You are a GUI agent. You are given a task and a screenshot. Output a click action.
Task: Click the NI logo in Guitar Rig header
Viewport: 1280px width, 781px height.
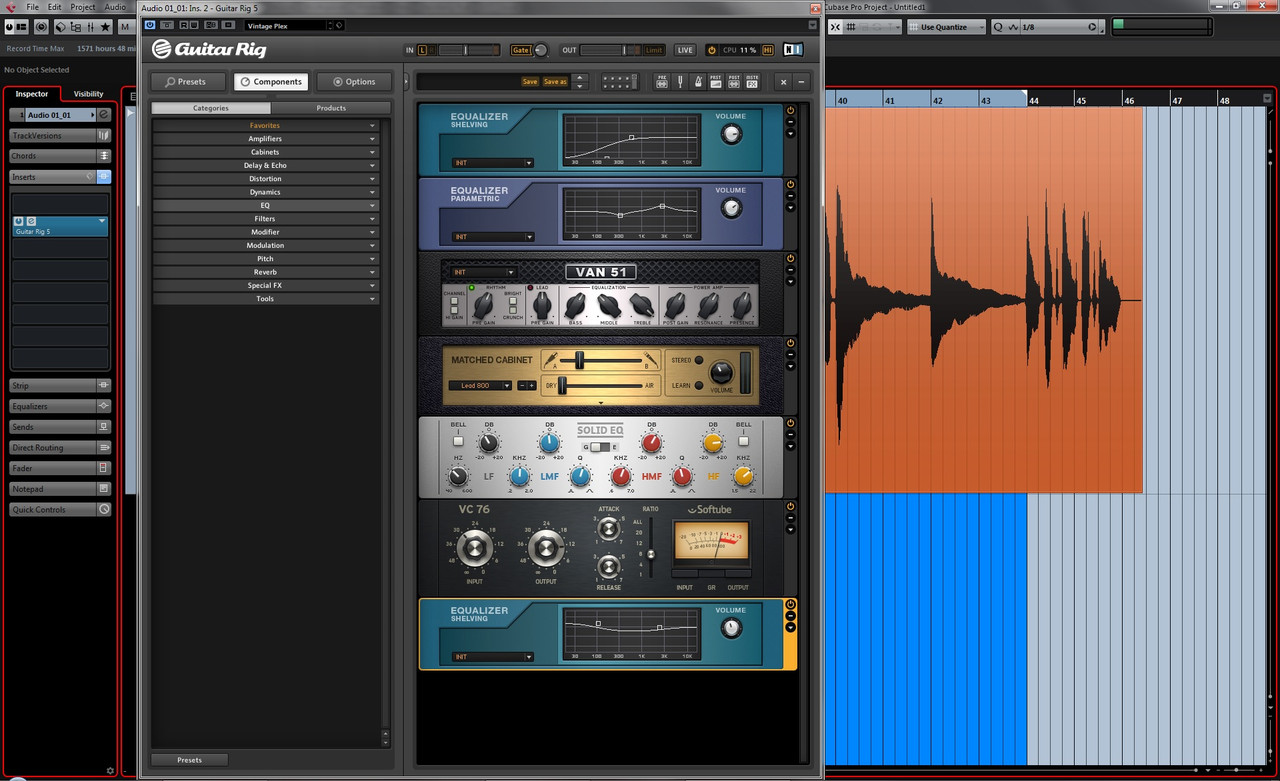(x=793, y=49)
